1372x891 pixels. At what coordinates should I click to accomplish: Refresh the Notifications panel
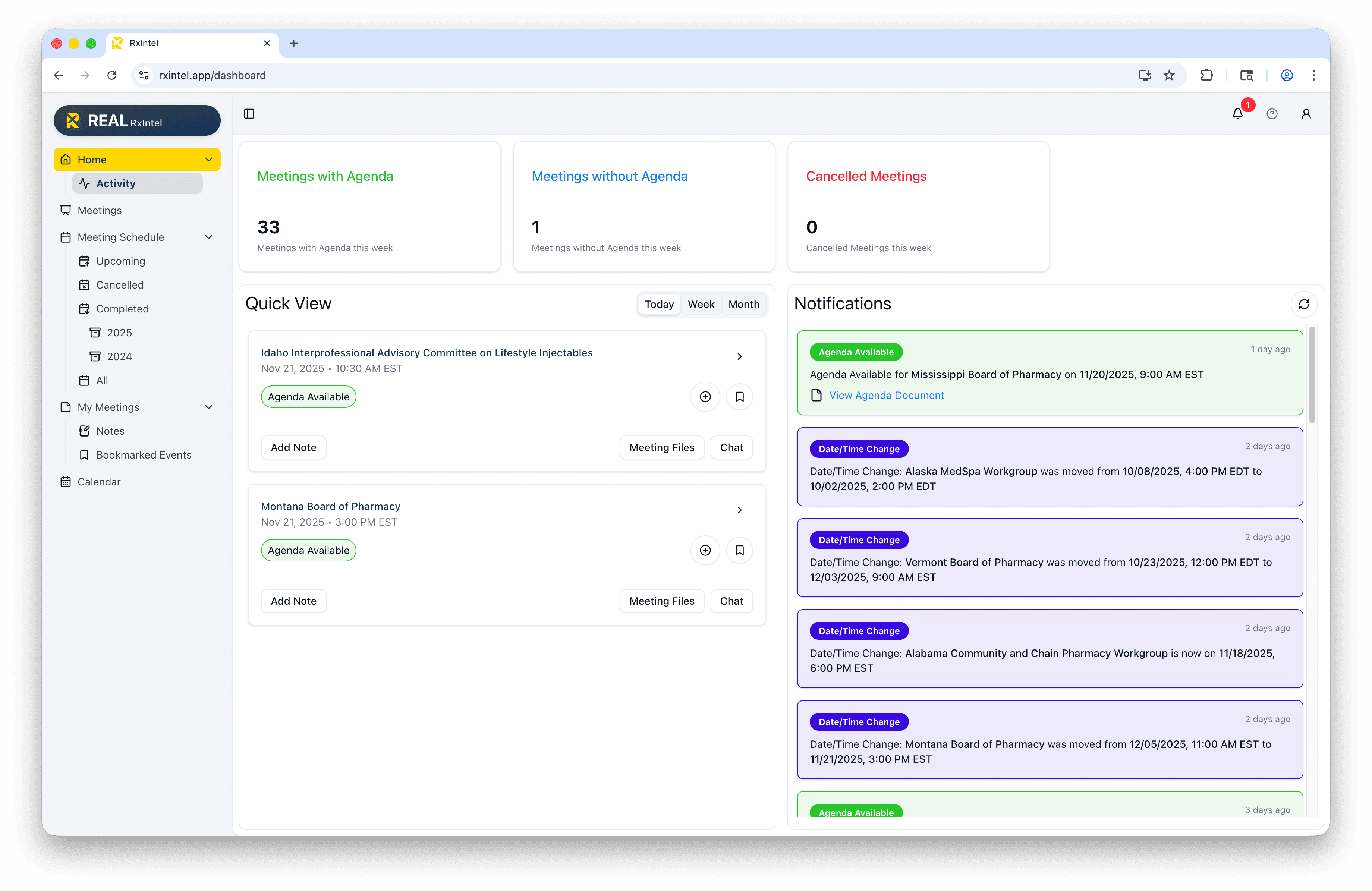tap(1303, 304)
